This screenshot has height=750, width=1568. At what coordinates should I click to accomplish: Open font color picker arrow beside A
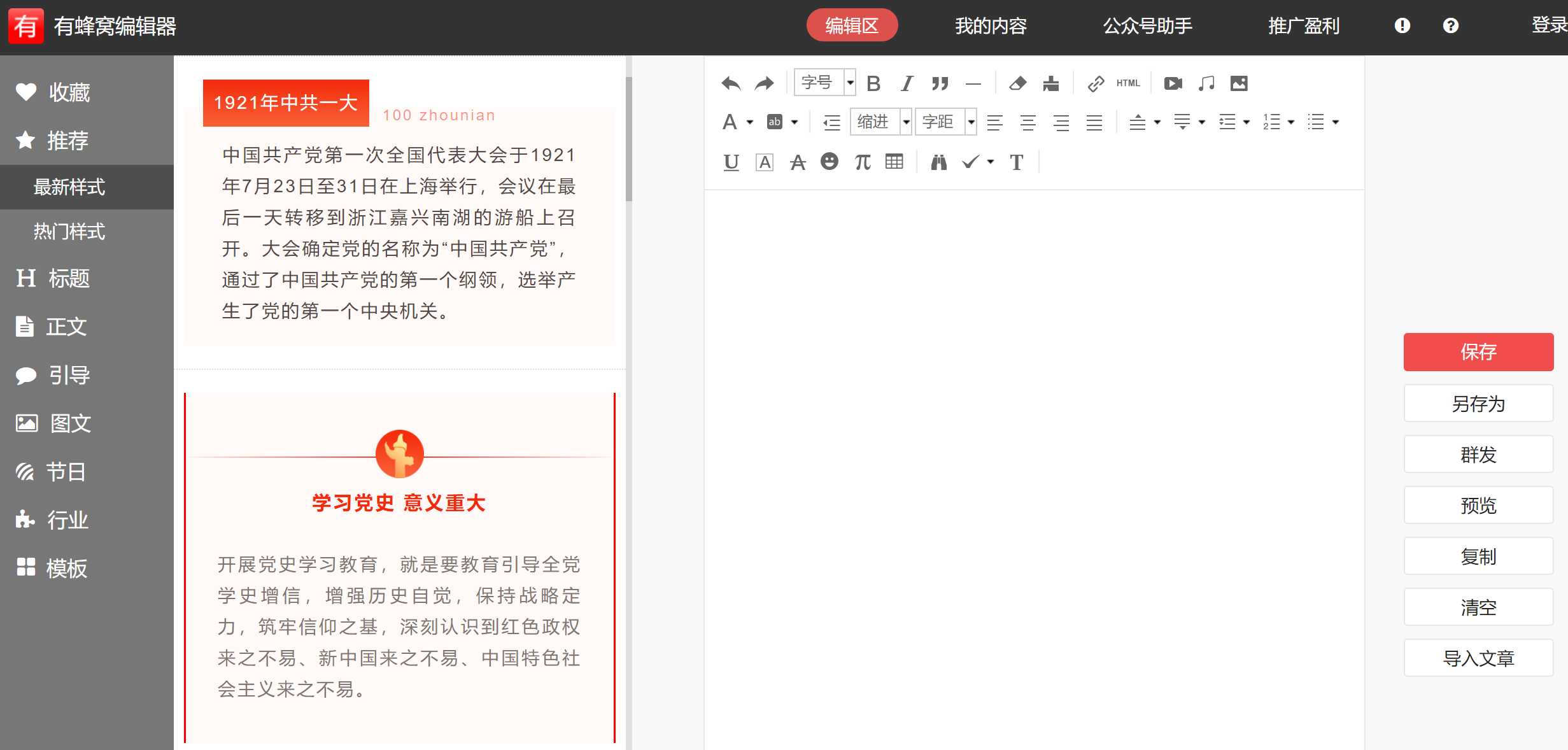click(x=750, y=122)
